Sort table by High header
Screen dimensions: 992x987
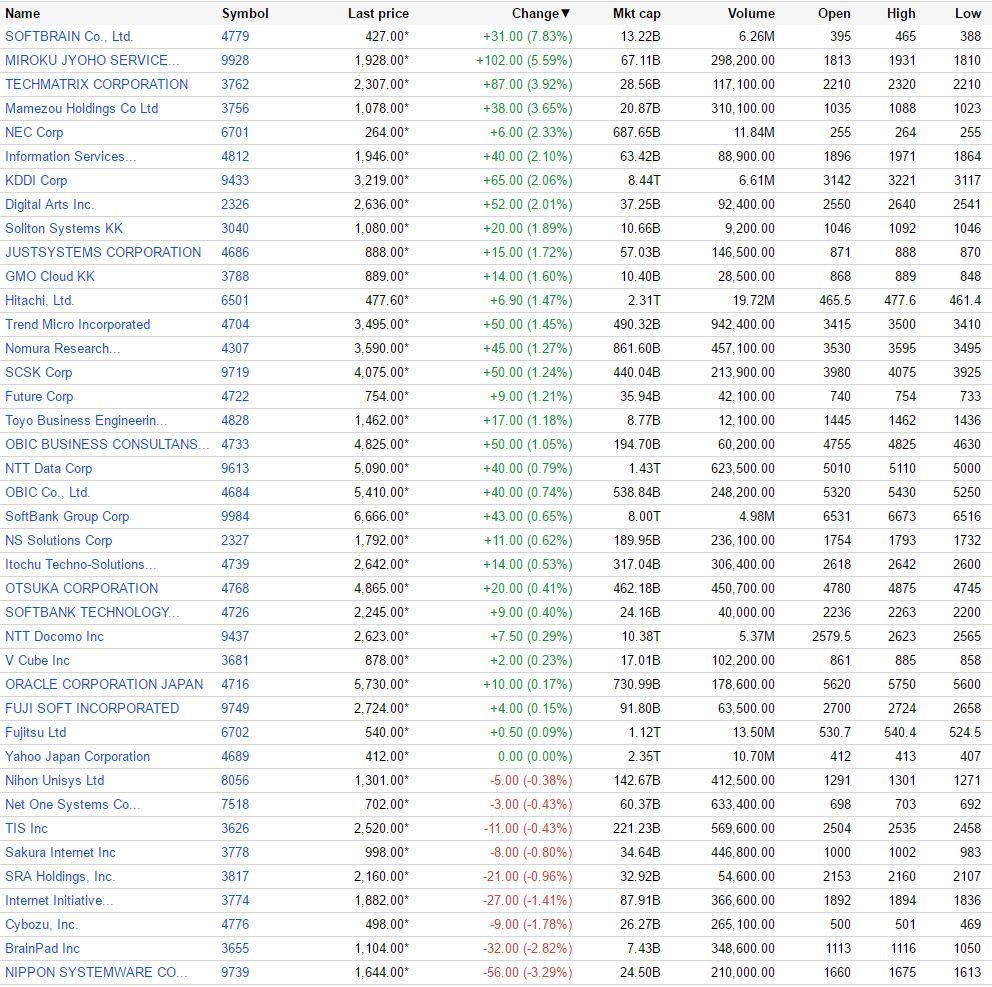(x=901, y=13)
